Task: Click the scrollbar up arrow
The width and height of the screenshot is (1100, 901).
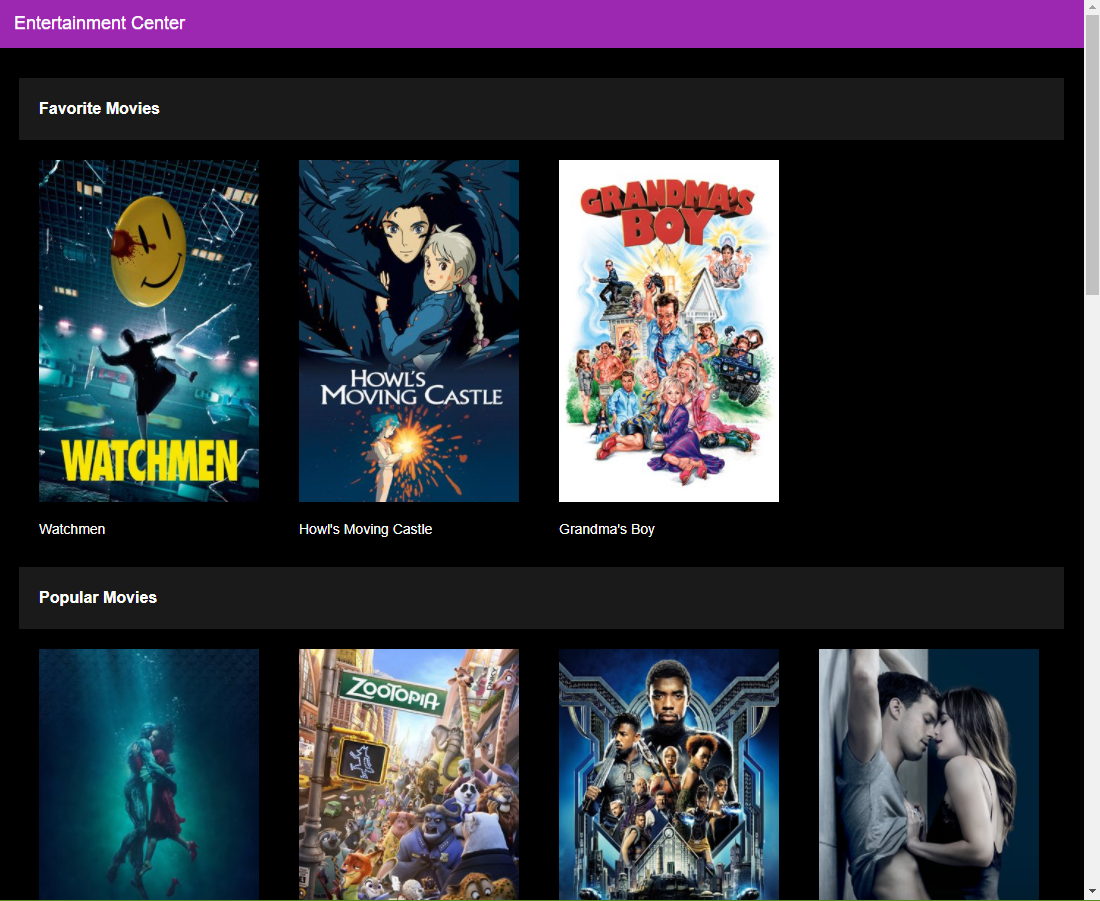Action: pos(1092,6)
